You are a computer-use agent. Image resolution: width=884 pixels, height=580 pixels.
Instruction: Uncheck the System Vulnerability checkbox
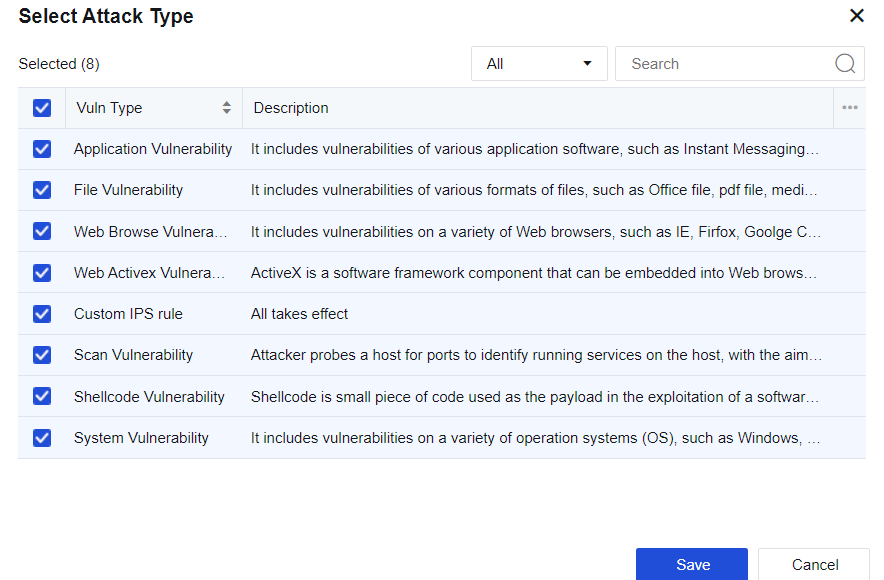[42, 437]
